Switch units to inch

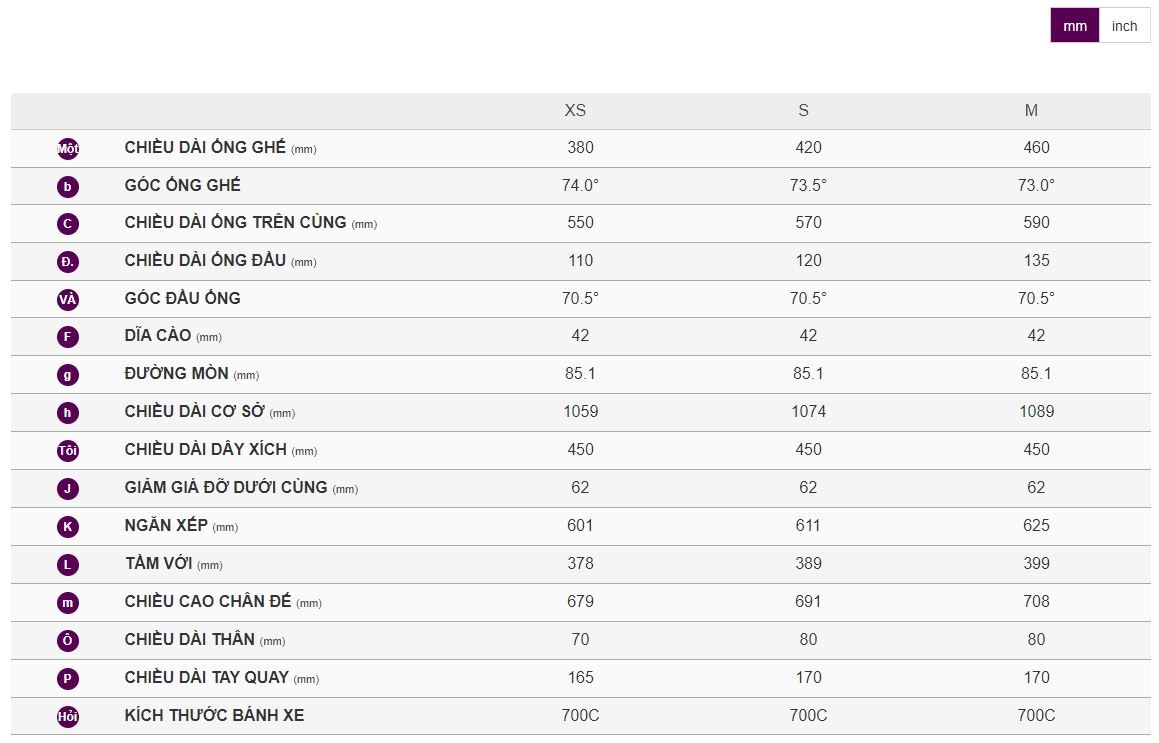tap(1124, 26)
